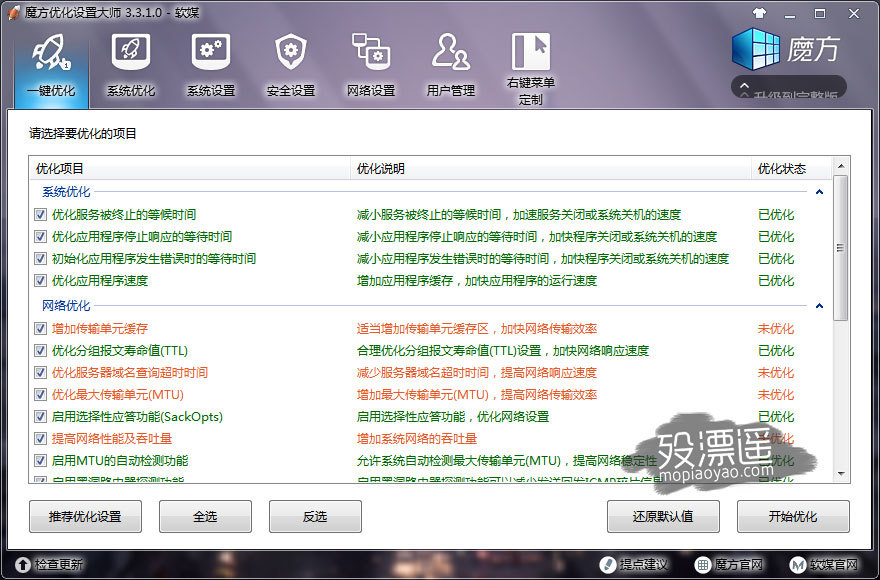880x580 pixels.
Task: Switch to the 右键菜单定制 tab label
Action: pos(530,91)
